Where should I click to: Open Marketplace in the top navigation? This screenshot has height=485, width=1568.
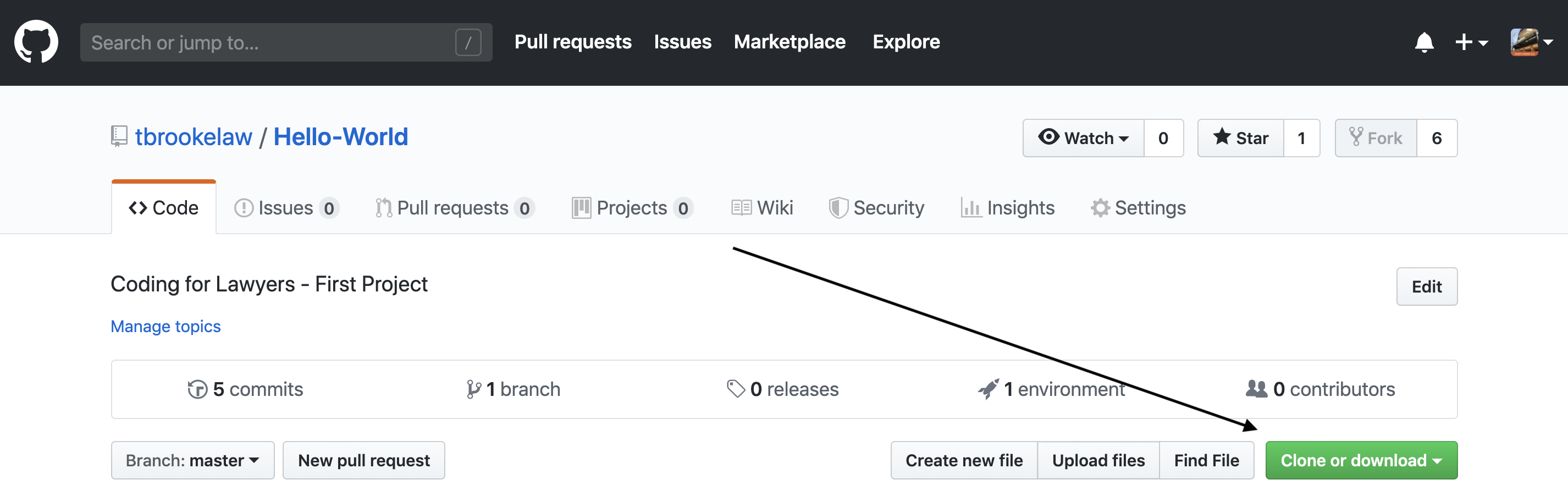point(789,41)
